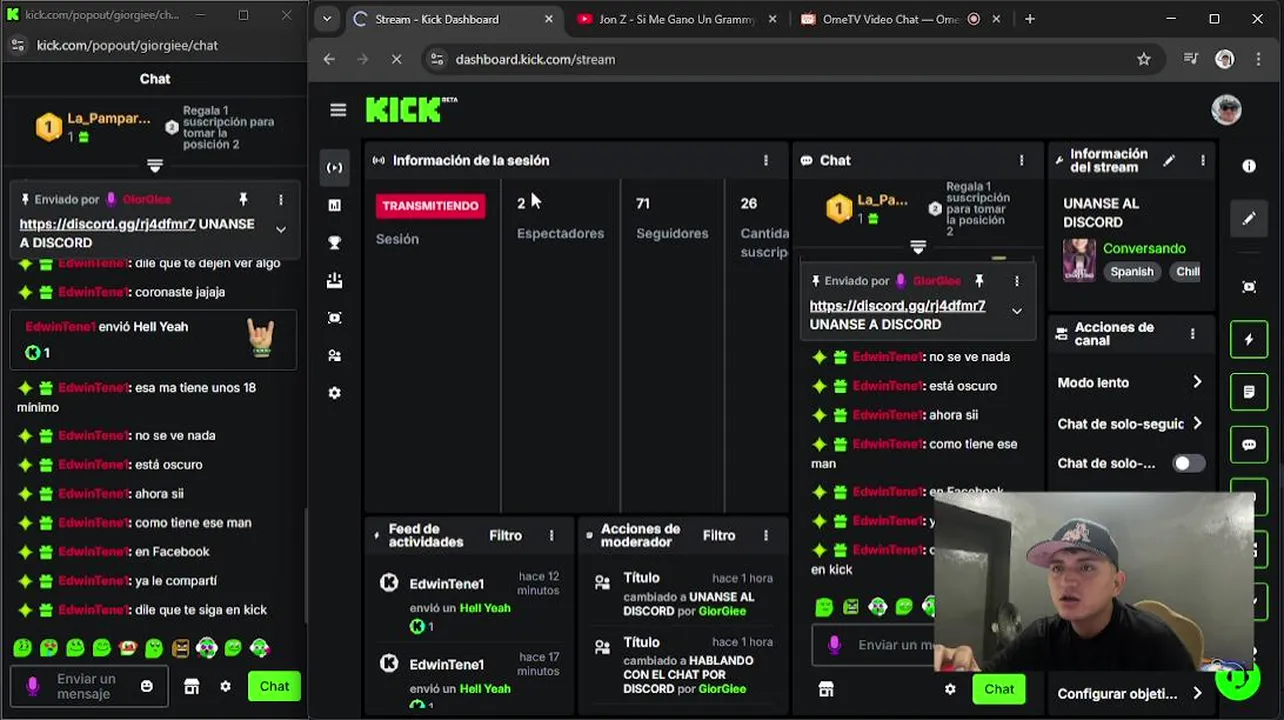The width and height of the screenshot is (1284, 720).
Task: Bookmark this page with the star icon
Action: (x=1144, y=59)
